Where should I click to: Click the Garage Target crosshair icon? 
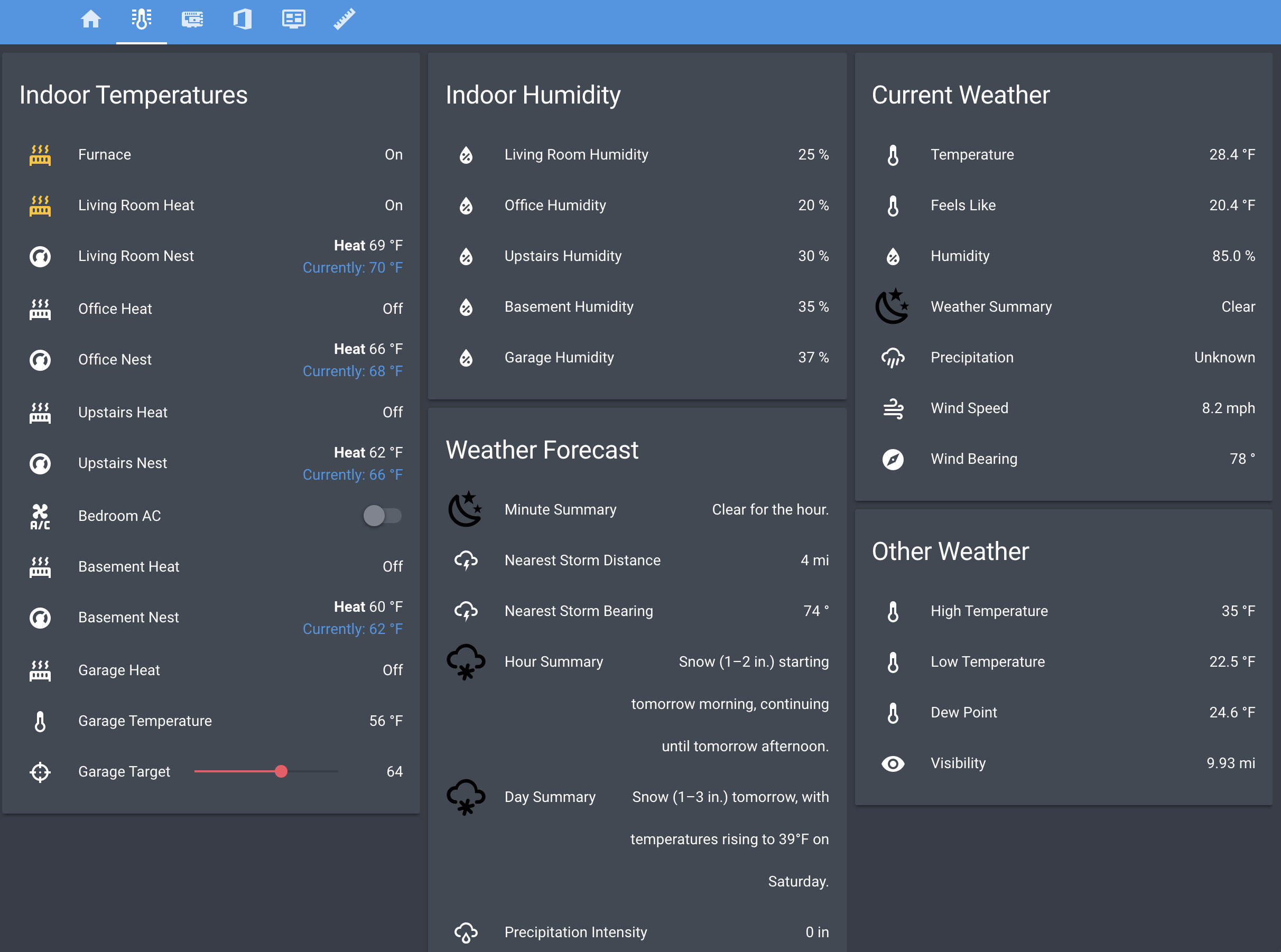pyautogui.click(x=40, y=772)
